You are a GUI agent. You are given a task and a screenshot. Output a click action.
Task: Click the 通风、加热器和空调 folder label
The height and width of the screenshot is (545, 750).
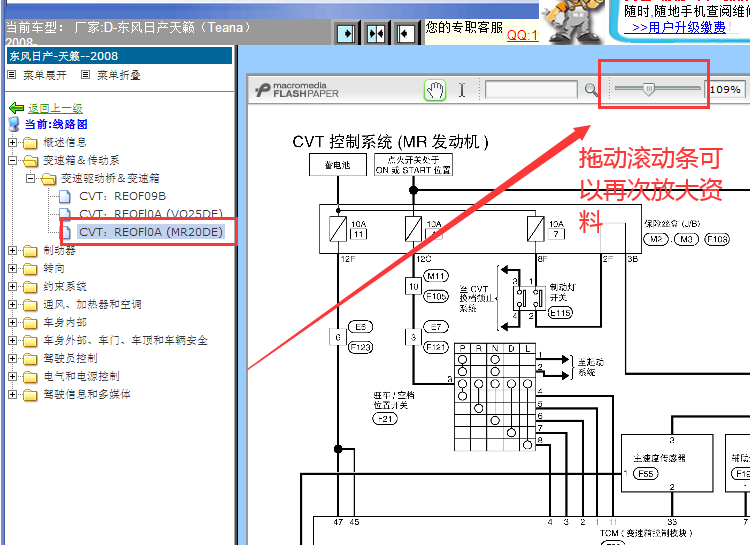coord(92,304)
